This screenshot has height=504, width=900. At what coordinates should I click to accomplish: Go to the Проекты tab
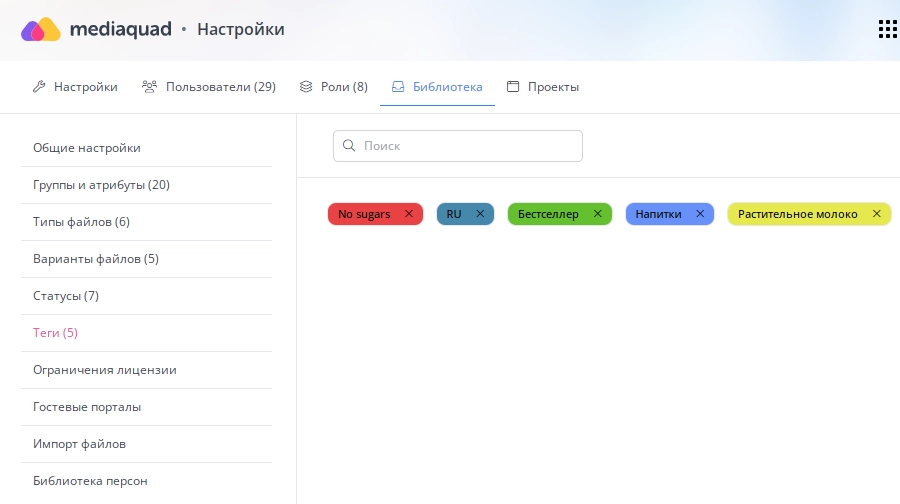[x=543, y=87]
